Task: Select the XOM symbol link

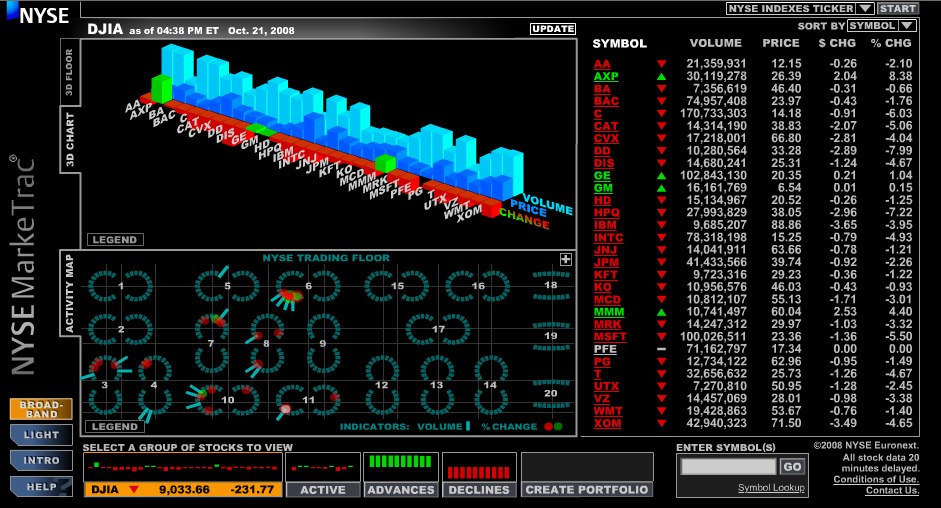Action: (x=607, y=423)
